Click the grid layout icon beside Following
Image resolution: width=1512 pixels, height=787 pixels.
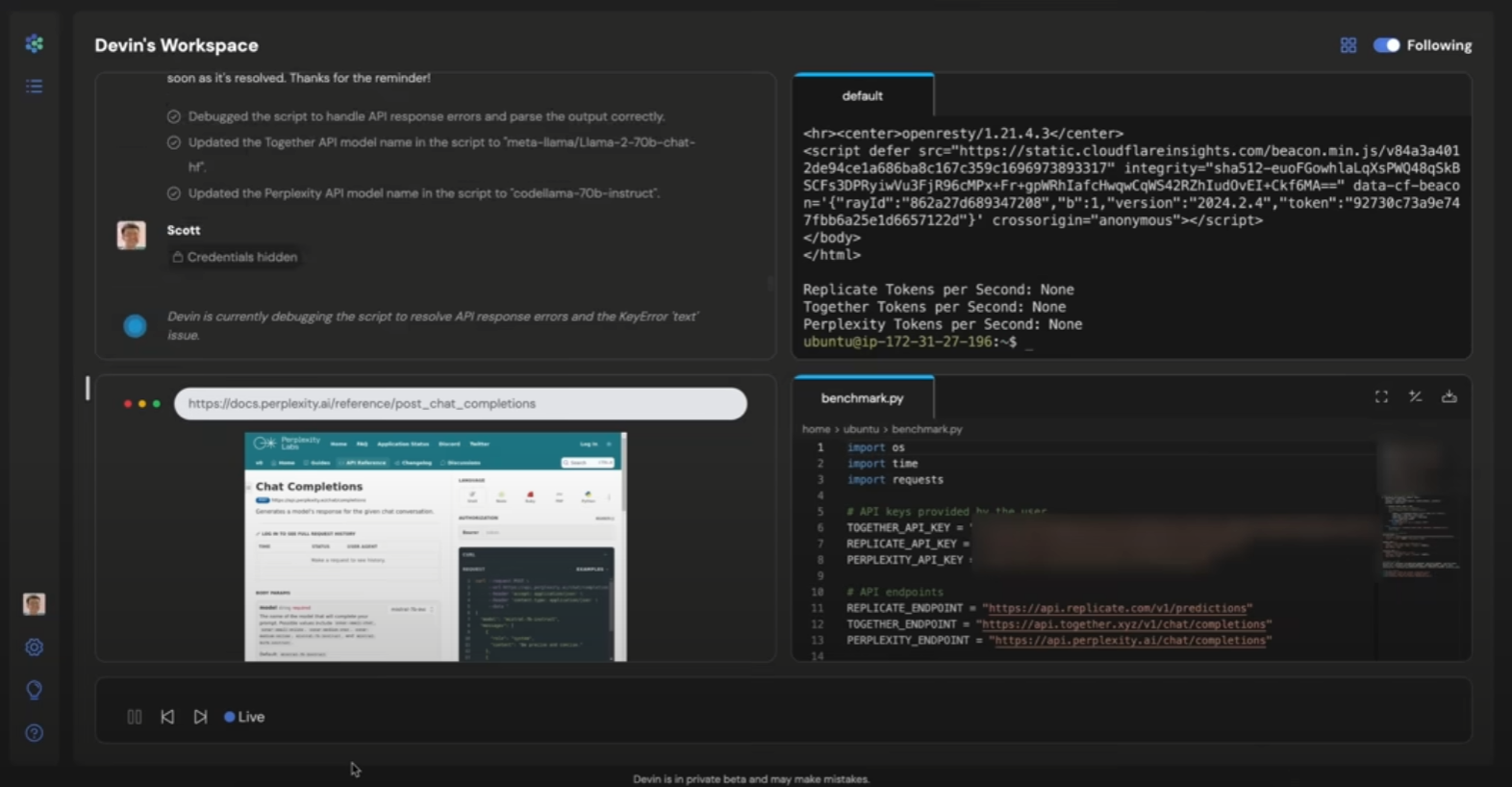click(x=1348, y=45)
